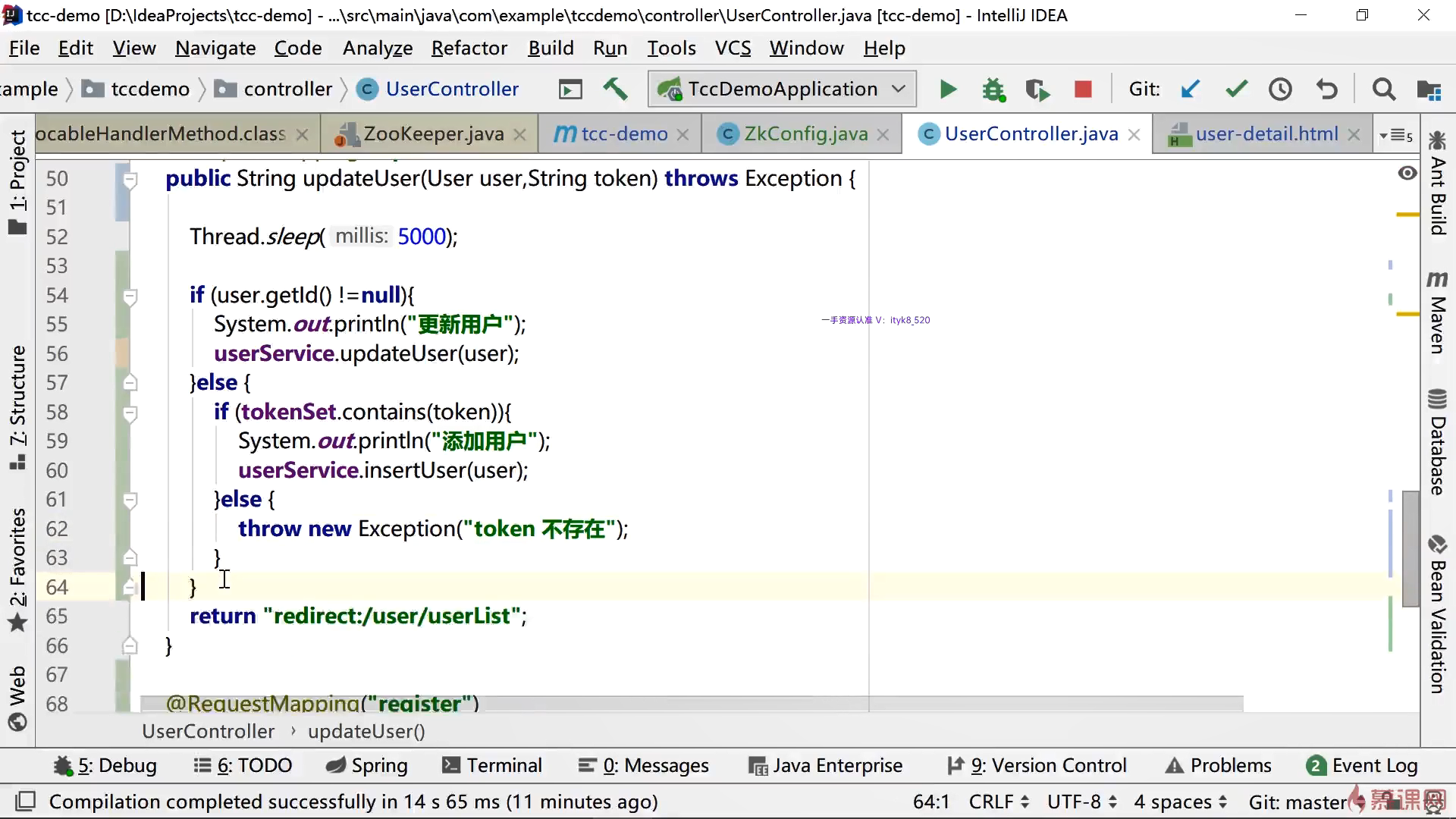Screen dimensions: 1456x819
Task: Build project with hammer icon
Action: [x=615, y=89]
